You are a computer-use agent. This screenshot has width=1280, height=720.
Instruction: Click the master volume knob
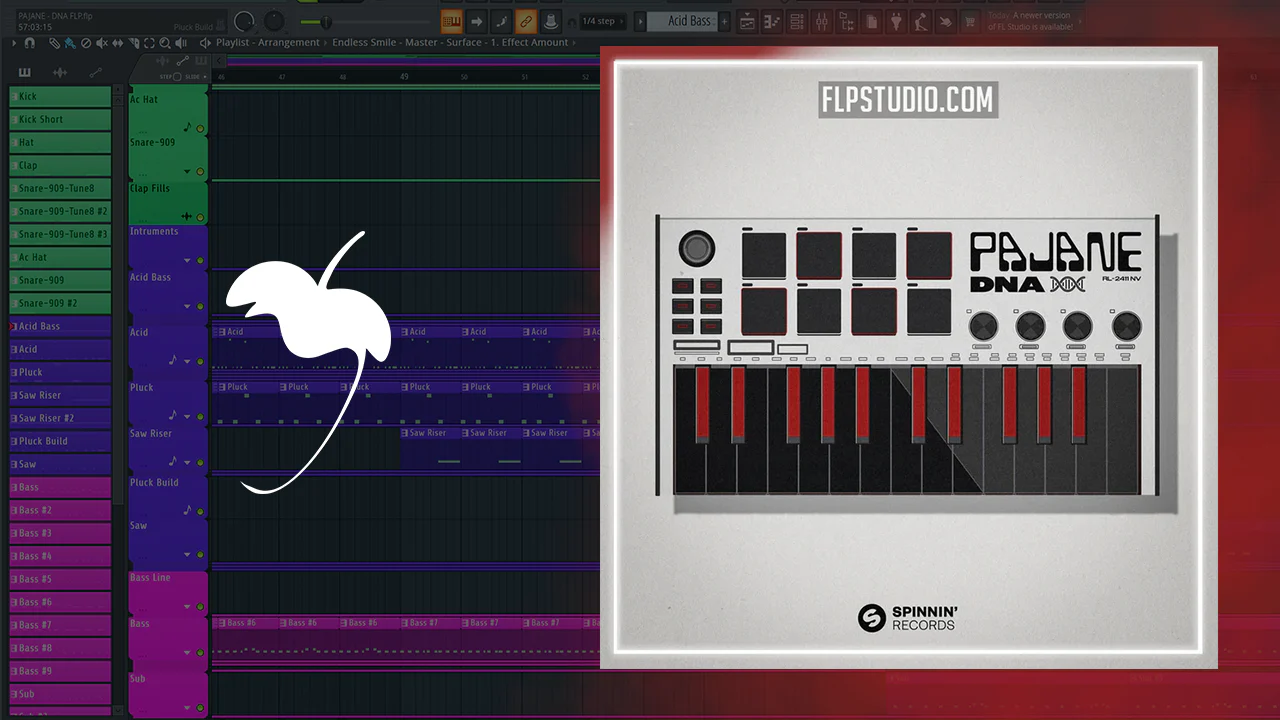point(244,21)
